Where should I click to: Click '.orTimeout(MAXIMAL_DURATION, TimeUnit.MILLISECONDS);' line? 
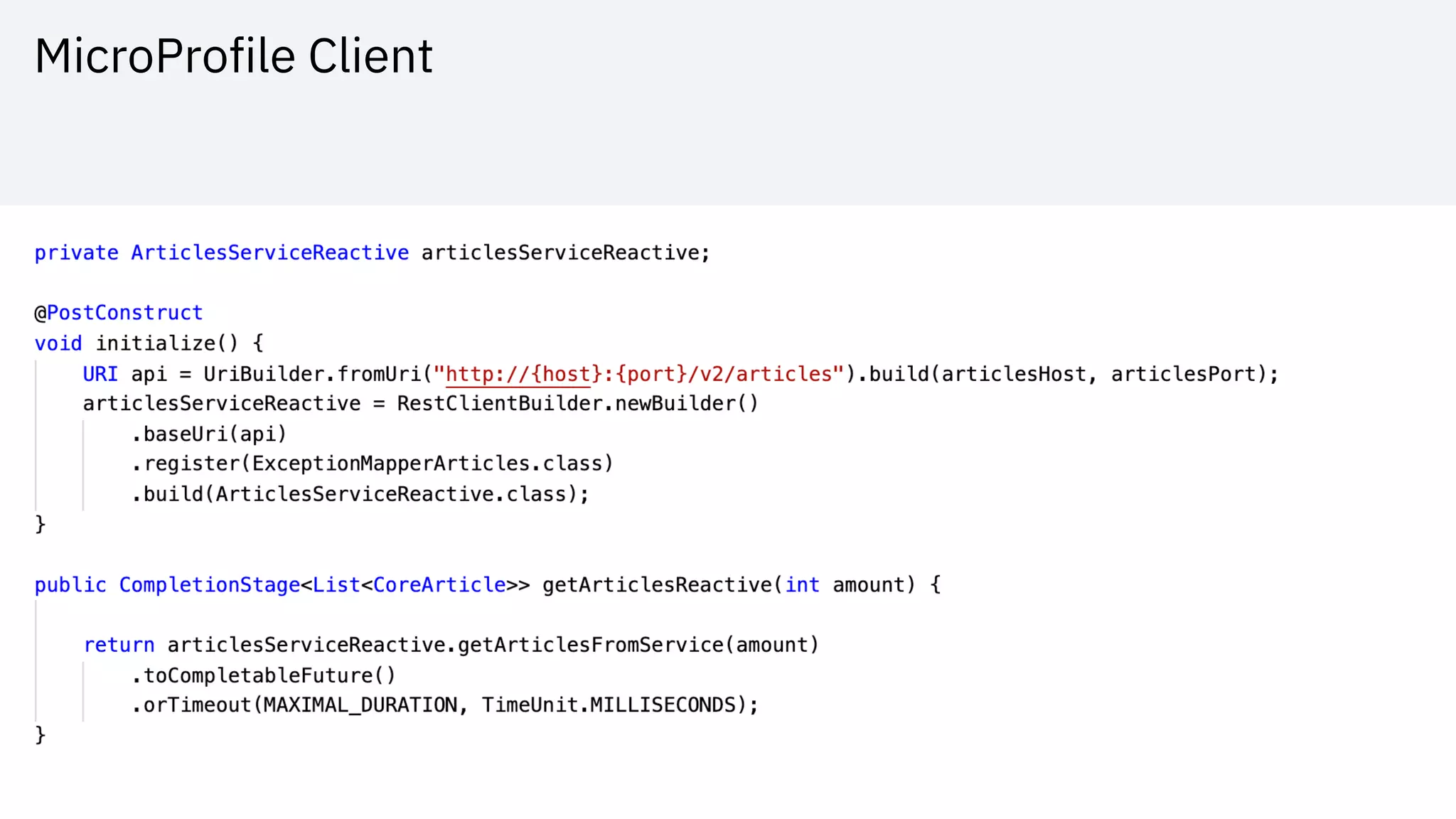tap(445, 705)
